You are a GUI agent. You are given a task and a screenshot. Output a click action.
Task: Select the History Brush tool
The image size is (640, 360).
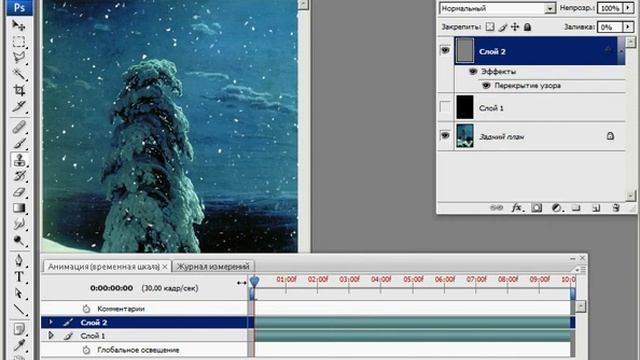19,176
